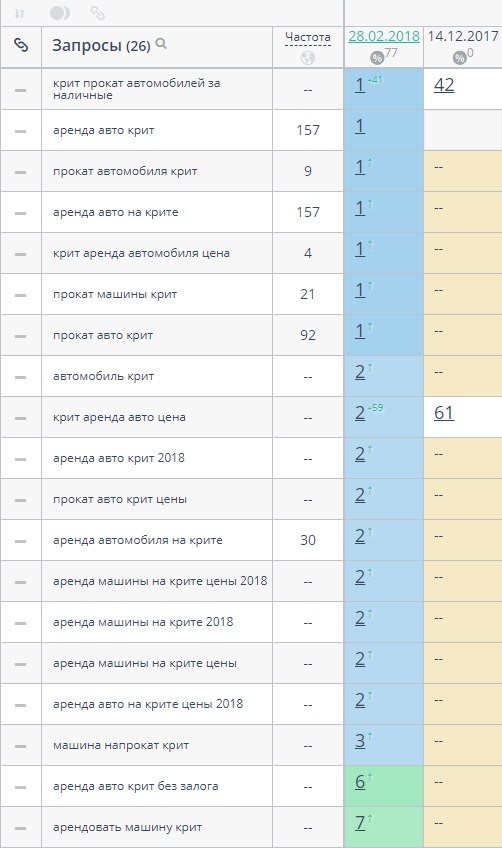Click the grey link chain icon in toolbar
The image size is (502, 848).
tap(97, 13)
